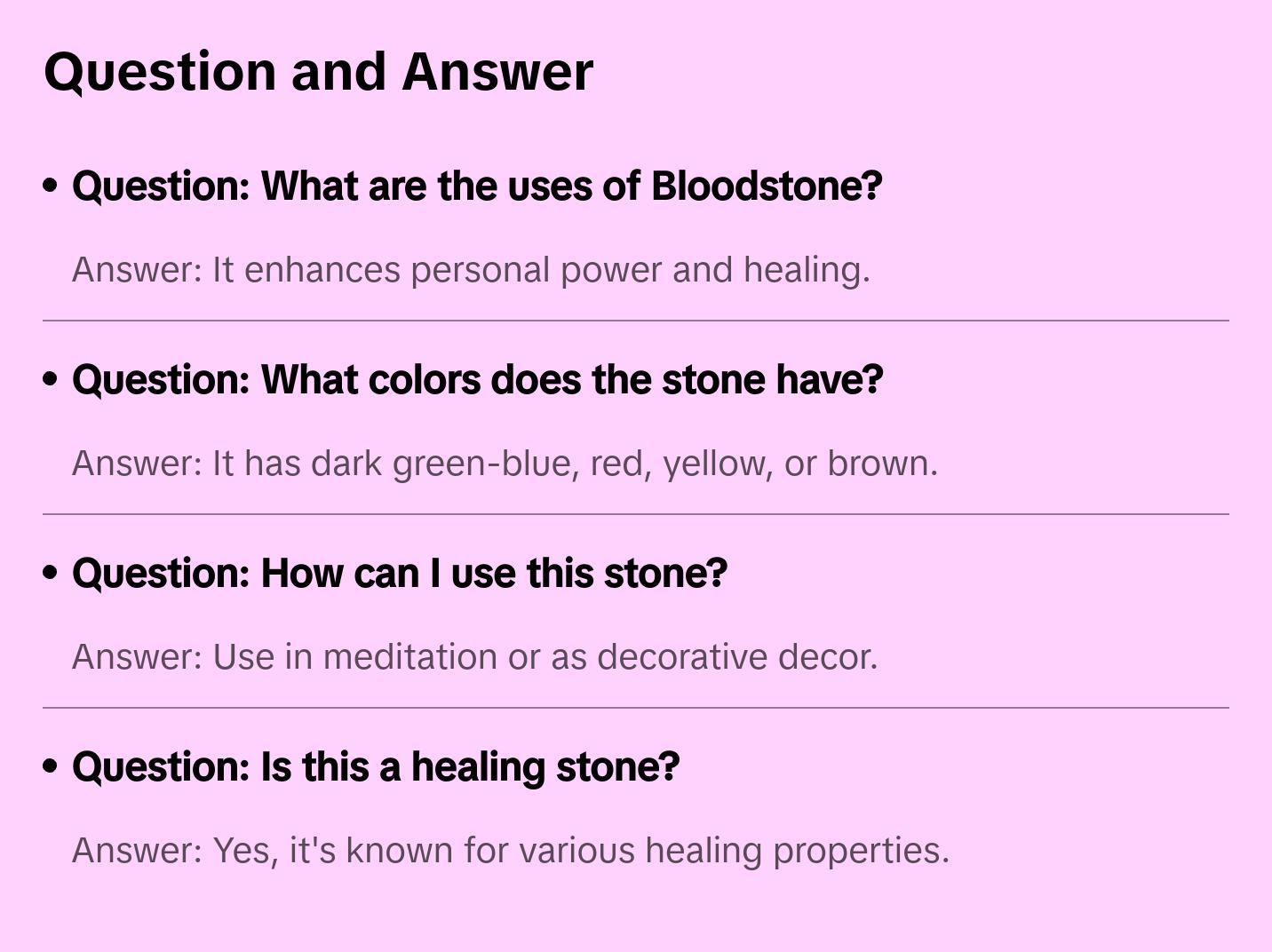Viewport: 1272px width, 952px height.
Task: Click the "Question and Answer" heading
Action: [318, 72]
